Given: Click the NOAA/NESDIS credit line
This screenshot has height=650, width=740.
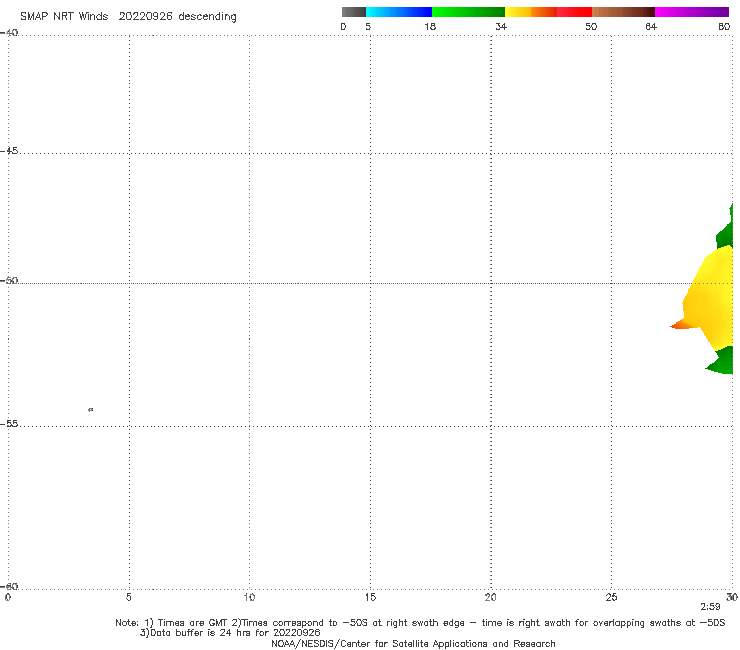Looking at the screenshot, I should (413, 644).
